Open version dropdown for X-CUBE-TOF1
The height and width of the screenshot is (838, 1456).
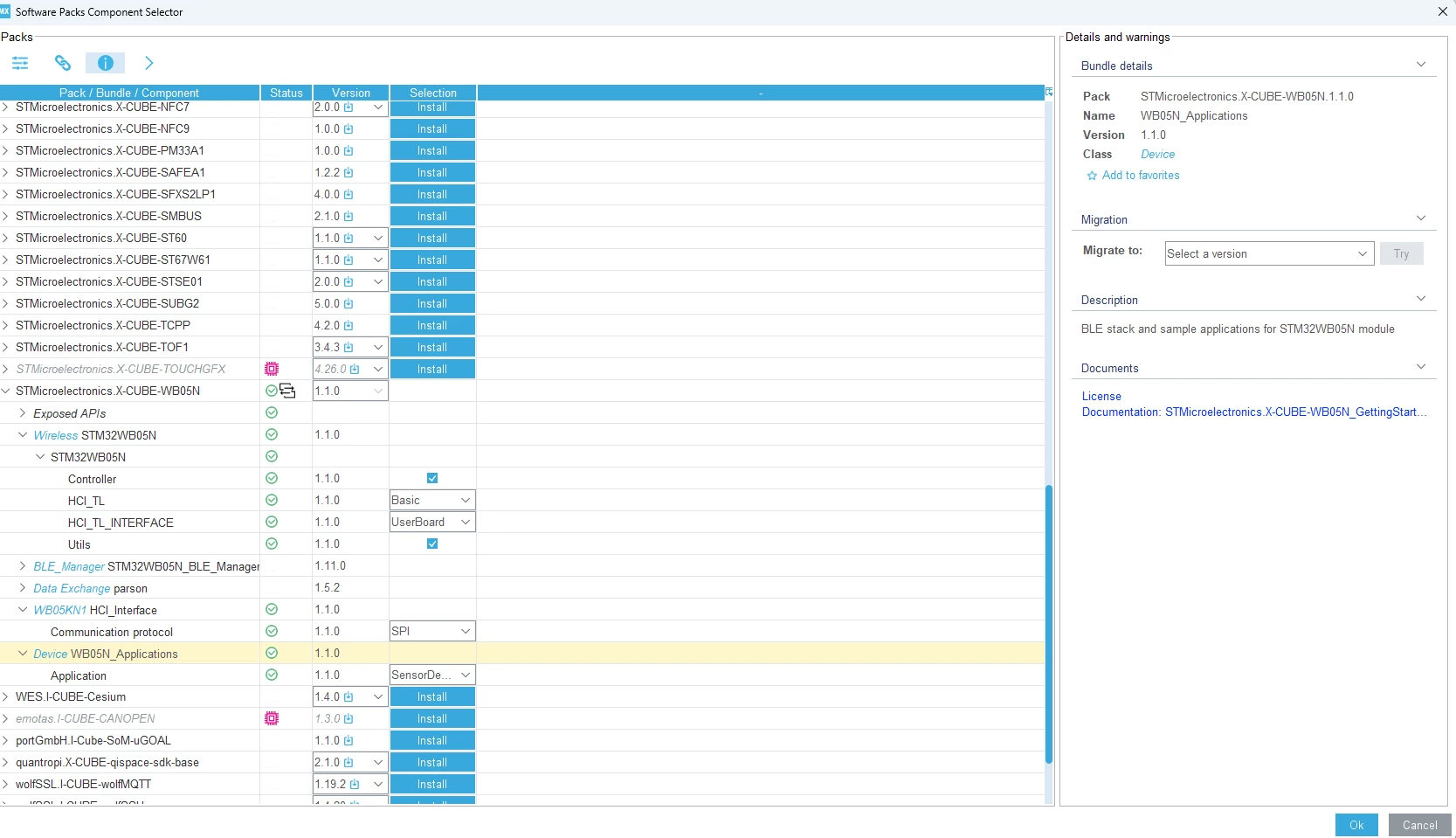(x=378, y=347)
